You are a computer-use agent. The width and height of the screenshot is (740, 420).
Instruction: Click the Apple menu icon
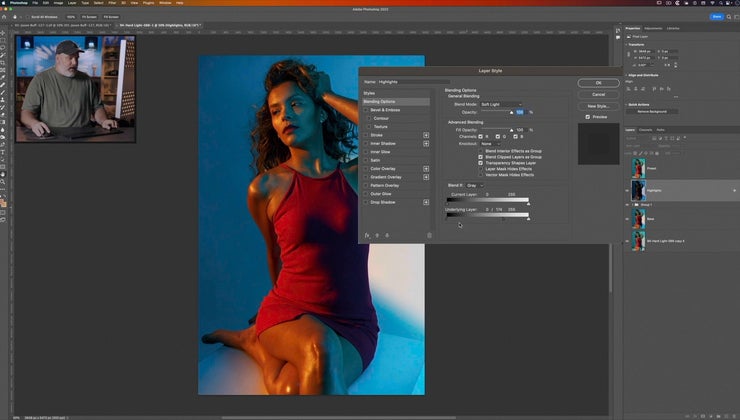4,3
